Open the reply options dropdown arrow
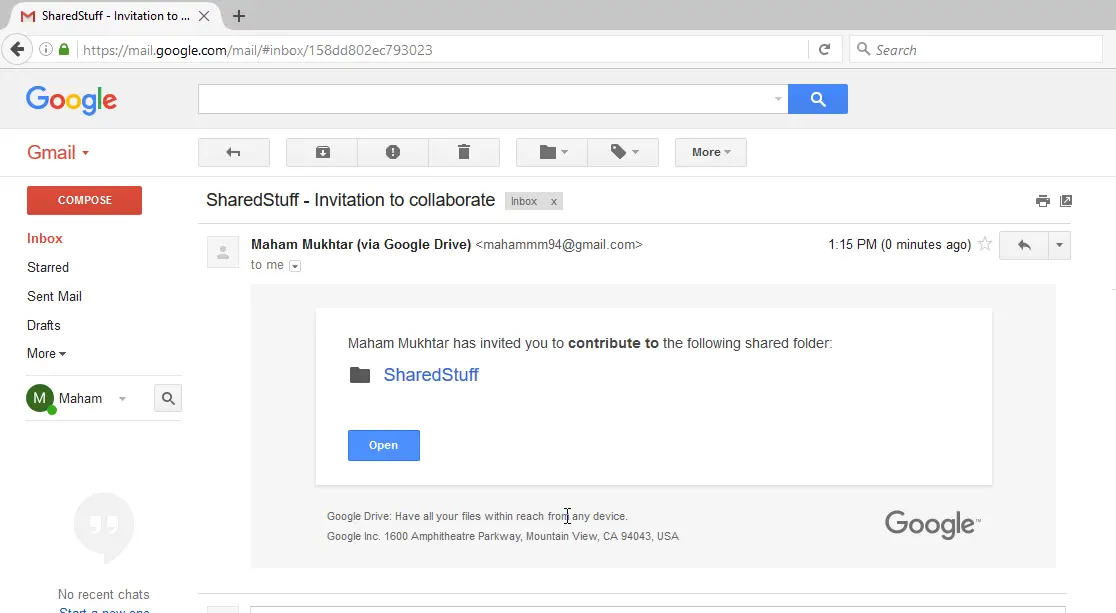This screenshot has height=613, width=1116. [1059, 245]
